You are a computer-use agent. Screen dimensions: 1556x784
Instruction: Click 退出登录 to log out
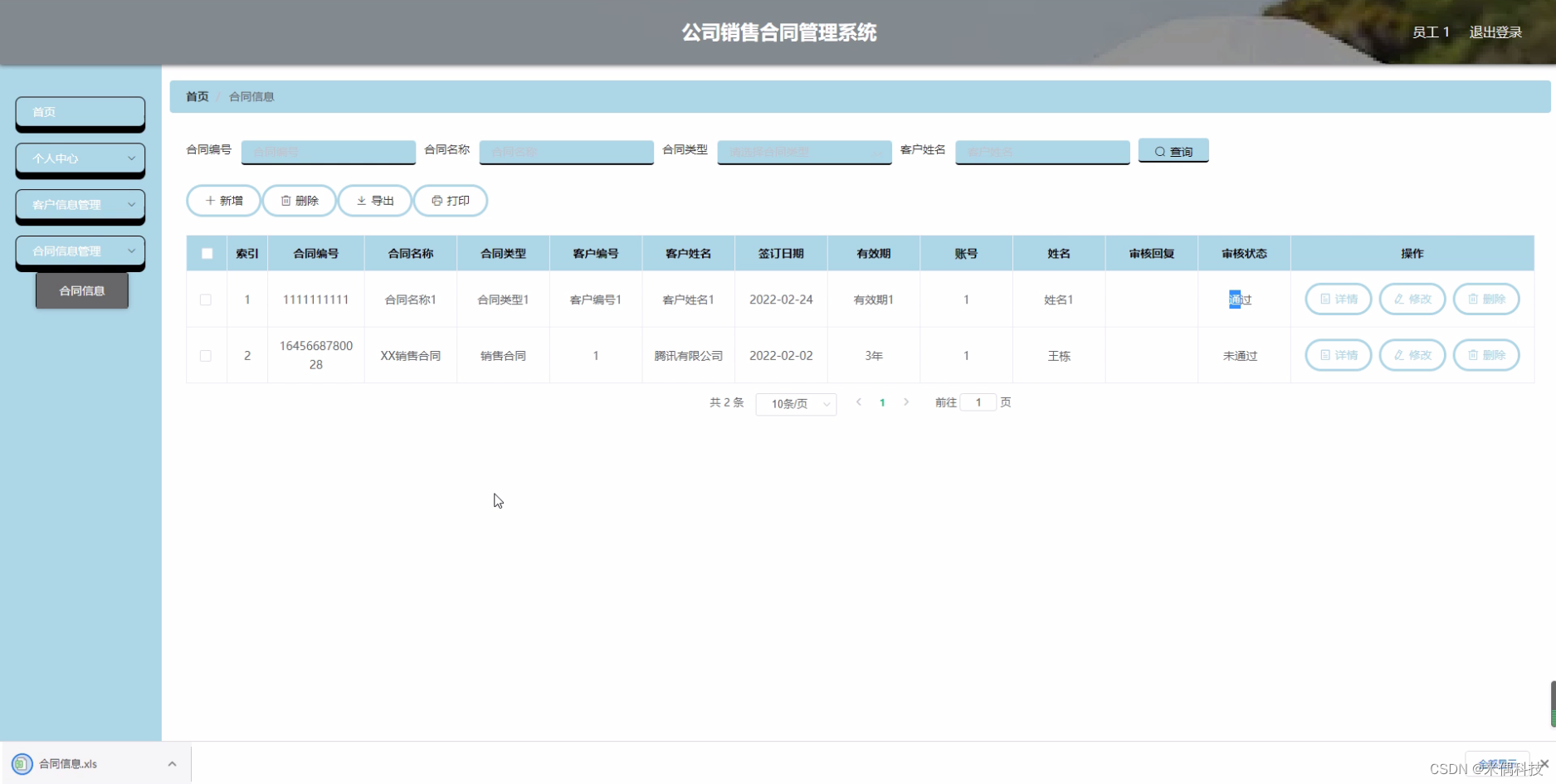coord(1495,32)
